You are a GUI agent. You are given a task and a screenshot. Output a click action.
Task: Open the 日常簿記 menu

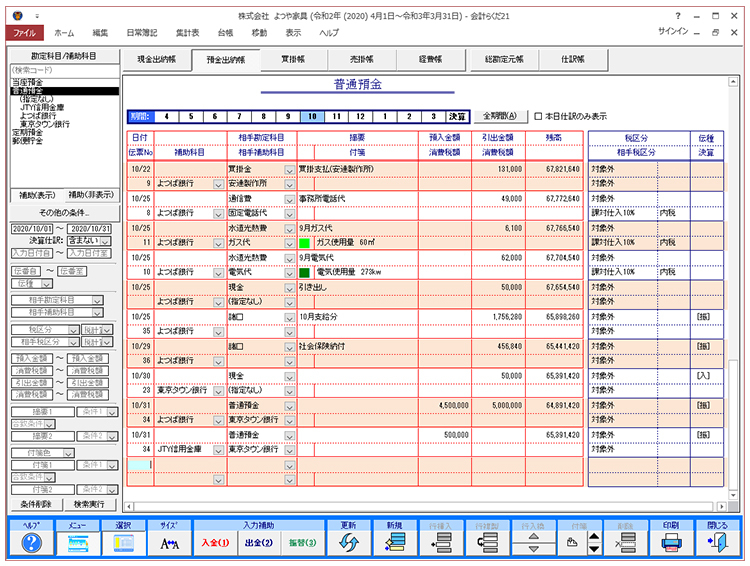click(x=142, y=33)
